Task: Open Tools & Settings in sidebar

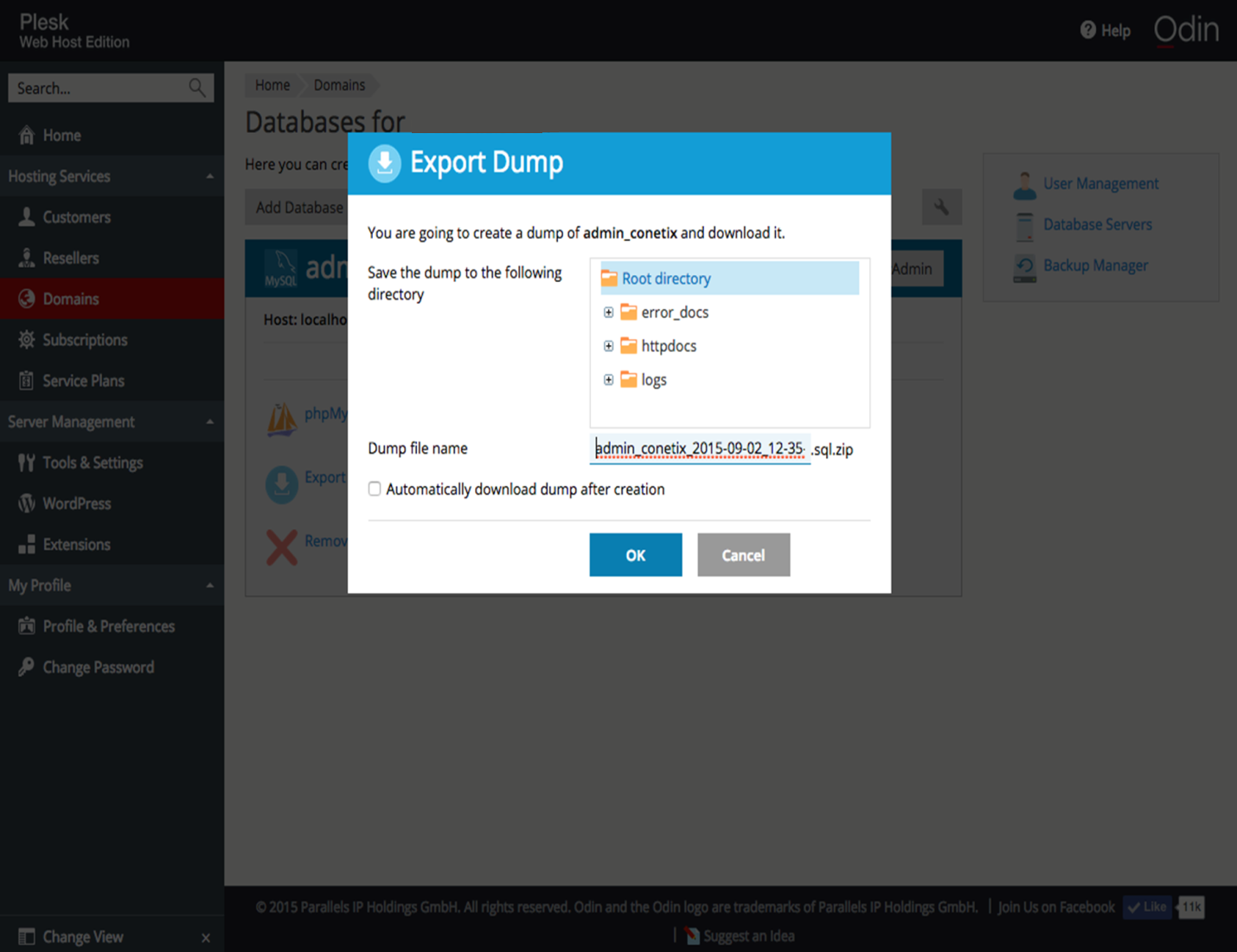Action: [93, 463]
